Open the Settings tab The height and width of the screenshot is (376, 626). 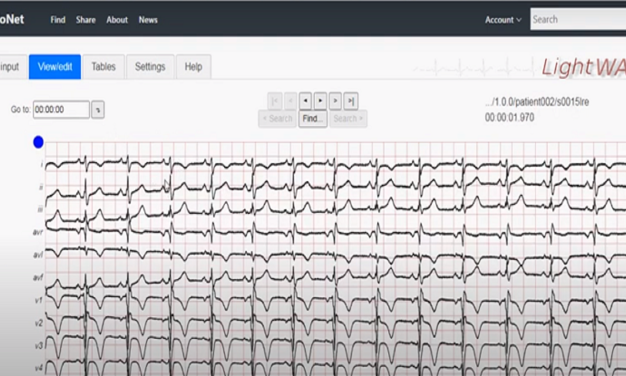point(150,67)
